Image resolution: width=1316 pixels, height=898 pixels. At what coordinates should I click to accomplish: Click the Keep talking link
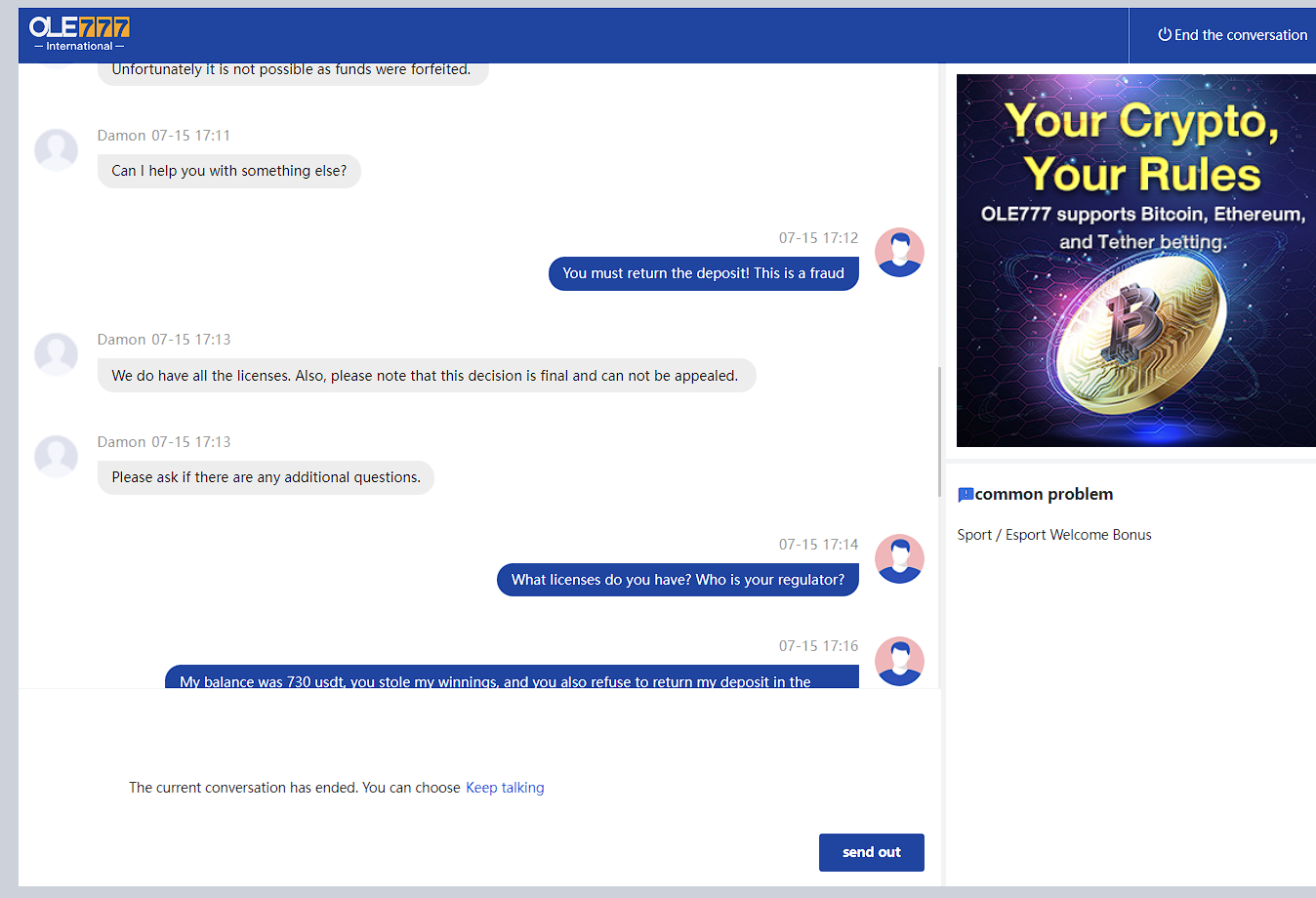point(505,788)
